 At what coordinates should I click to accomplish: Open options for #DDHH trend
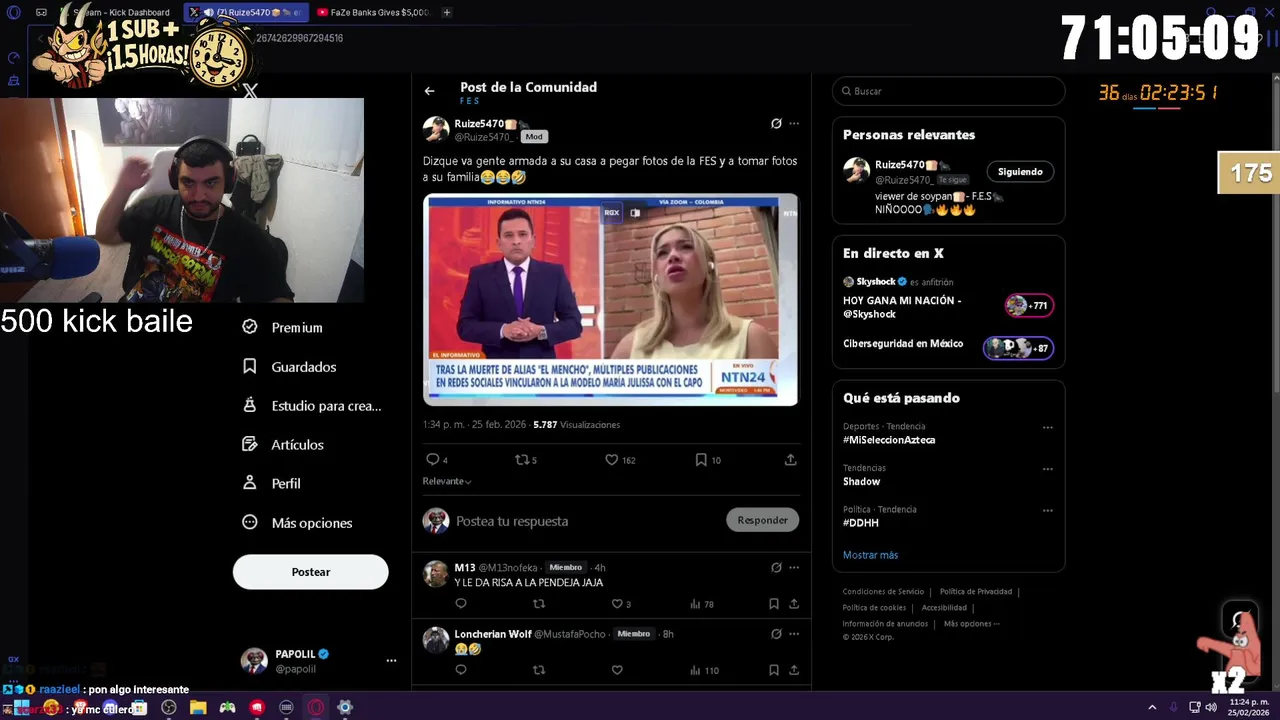pyautogui.click(x=1048, y=510)
